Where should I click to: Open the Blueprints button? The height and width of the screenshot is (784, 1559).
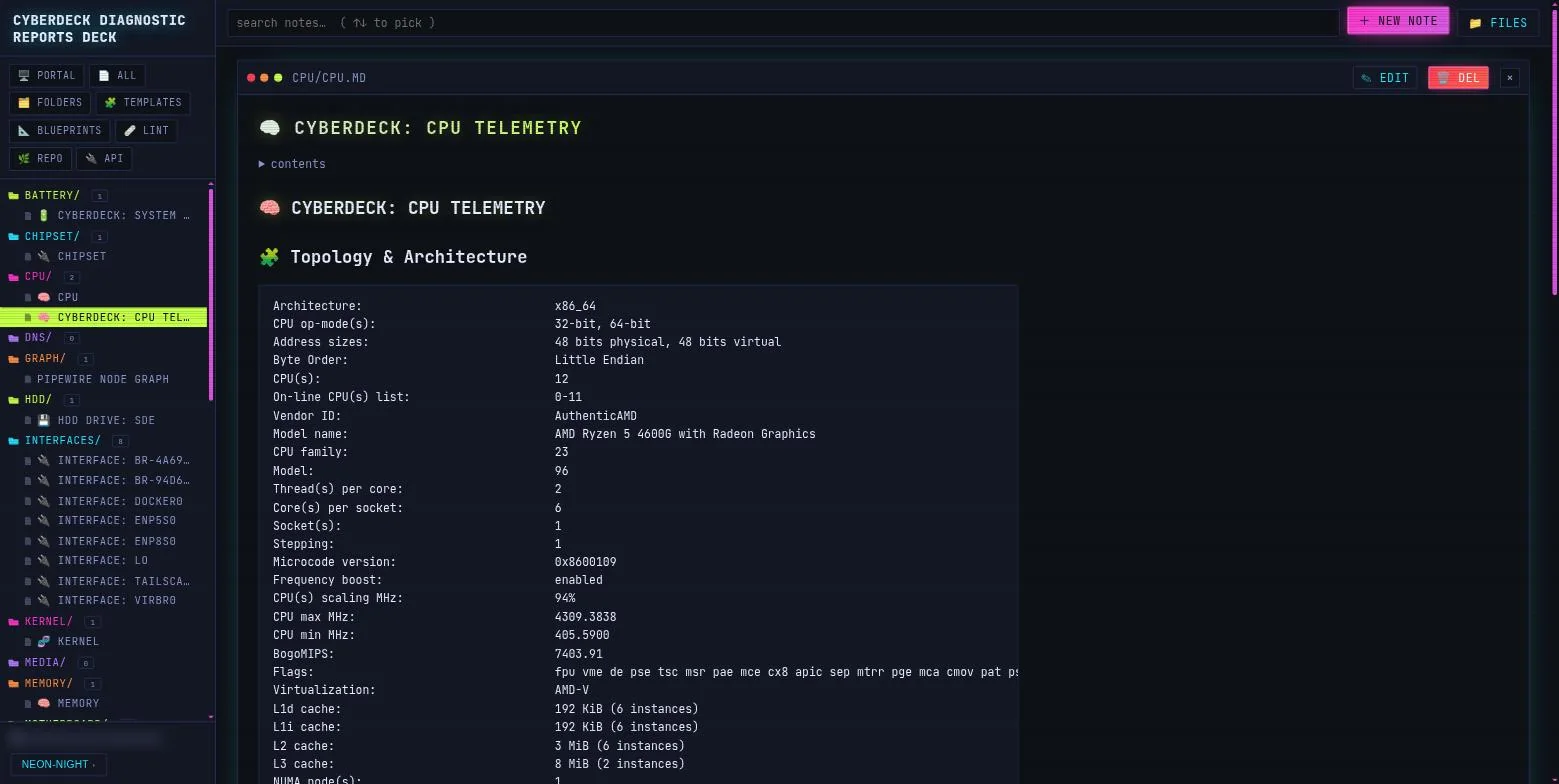[60, 130]
